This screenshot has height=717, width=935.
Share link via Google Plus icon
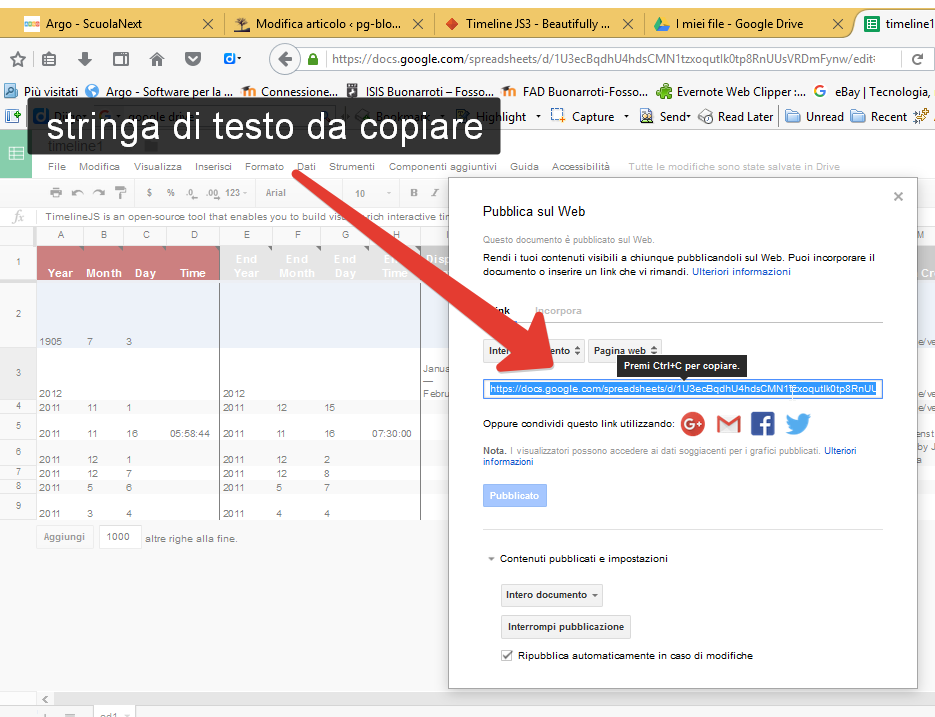click(x=692, y=424)
